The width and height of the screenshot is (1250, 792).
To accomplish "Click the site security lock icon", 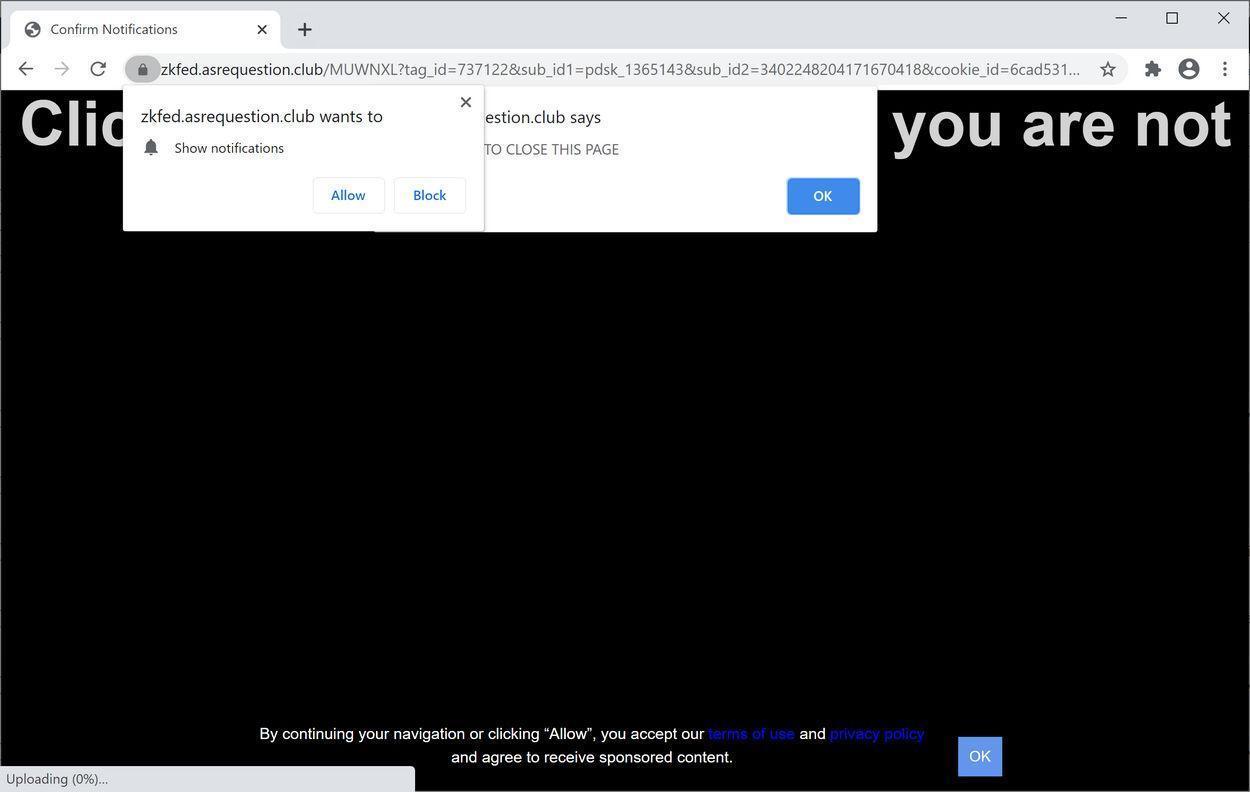I will pyautogui.click(x=143, y=69).
